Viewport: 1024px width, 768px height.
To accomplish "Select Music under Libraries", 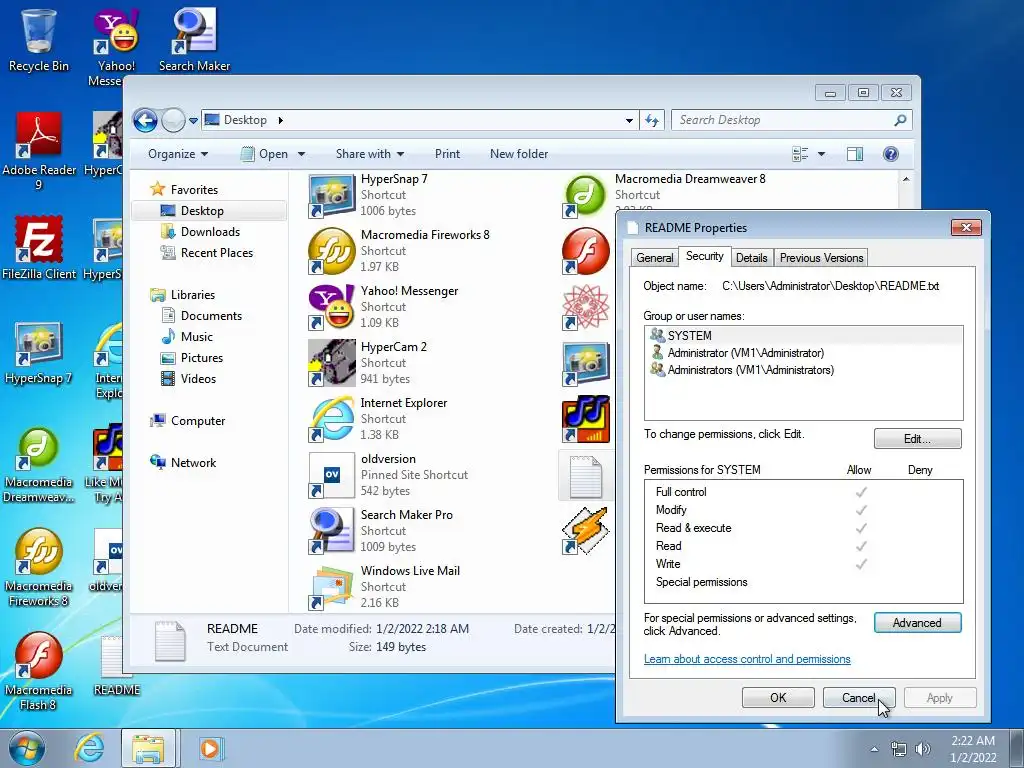I will click(187, 337).
